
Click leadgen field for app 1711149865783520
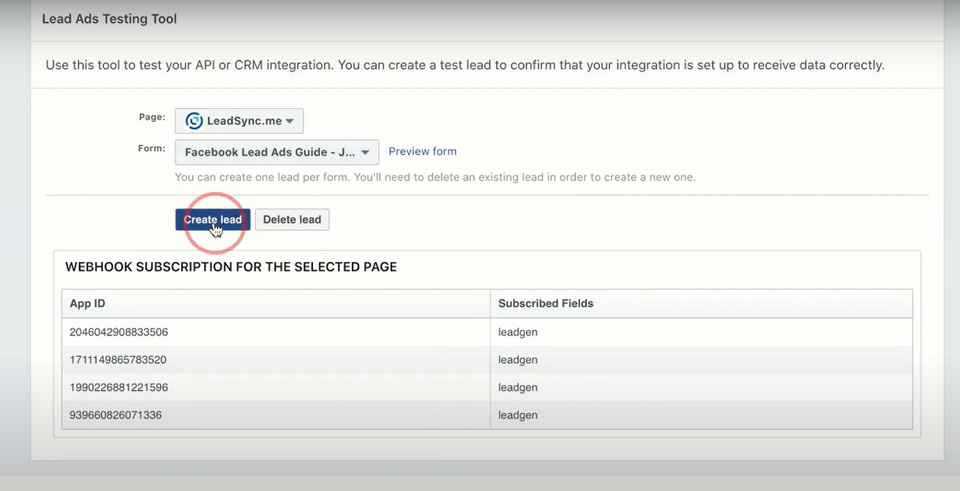point(518,359)
